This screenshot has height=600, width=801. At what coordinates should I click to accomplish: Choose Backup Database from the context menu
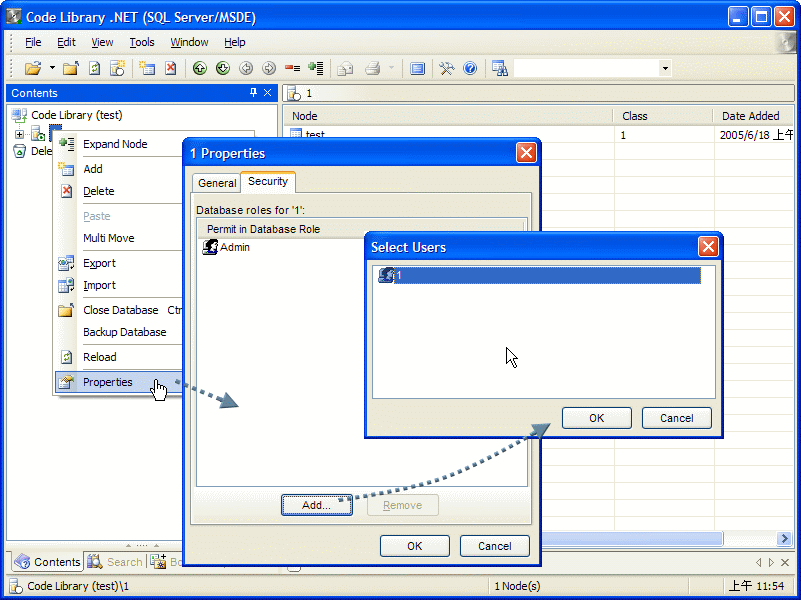tap(119, 332)
